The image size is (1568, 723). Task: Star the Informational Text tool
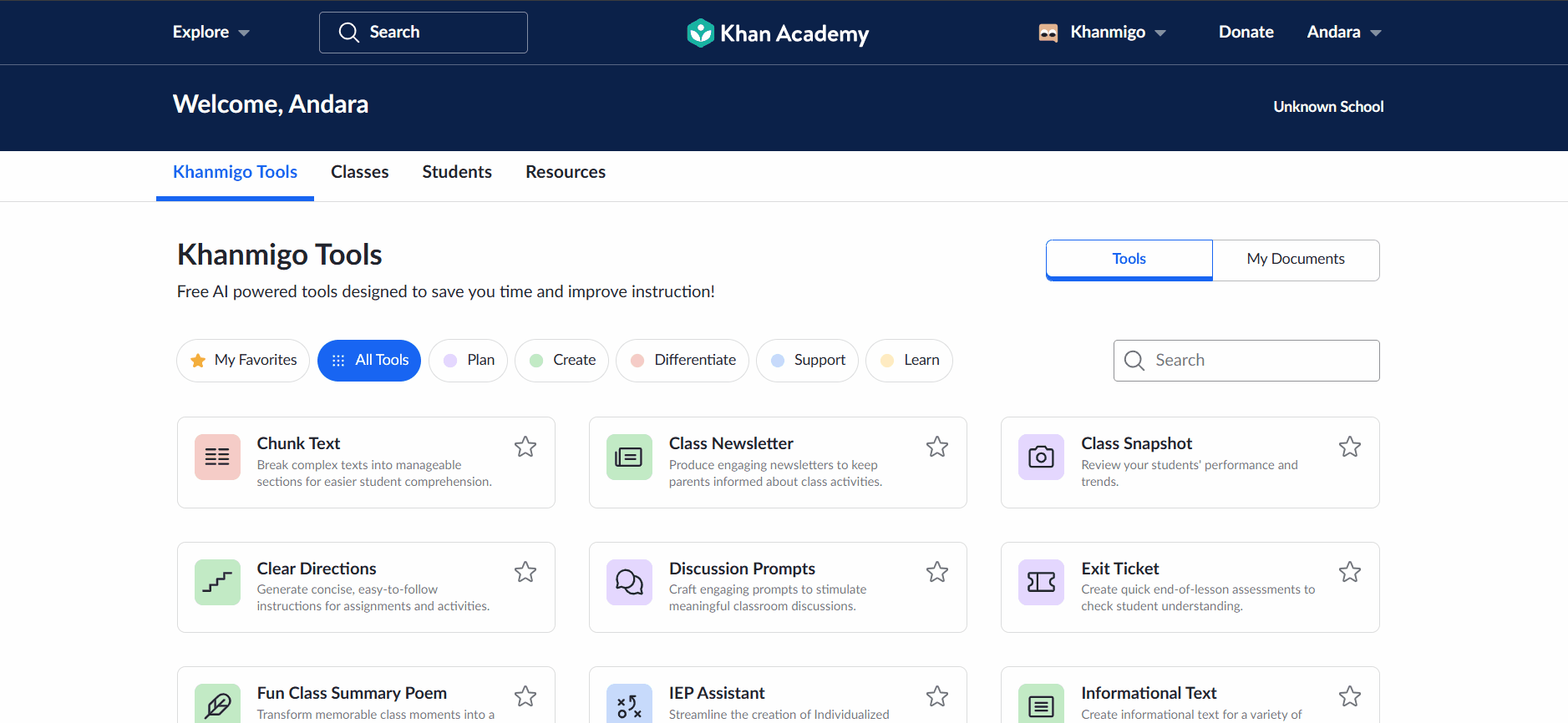[1350, 696]
